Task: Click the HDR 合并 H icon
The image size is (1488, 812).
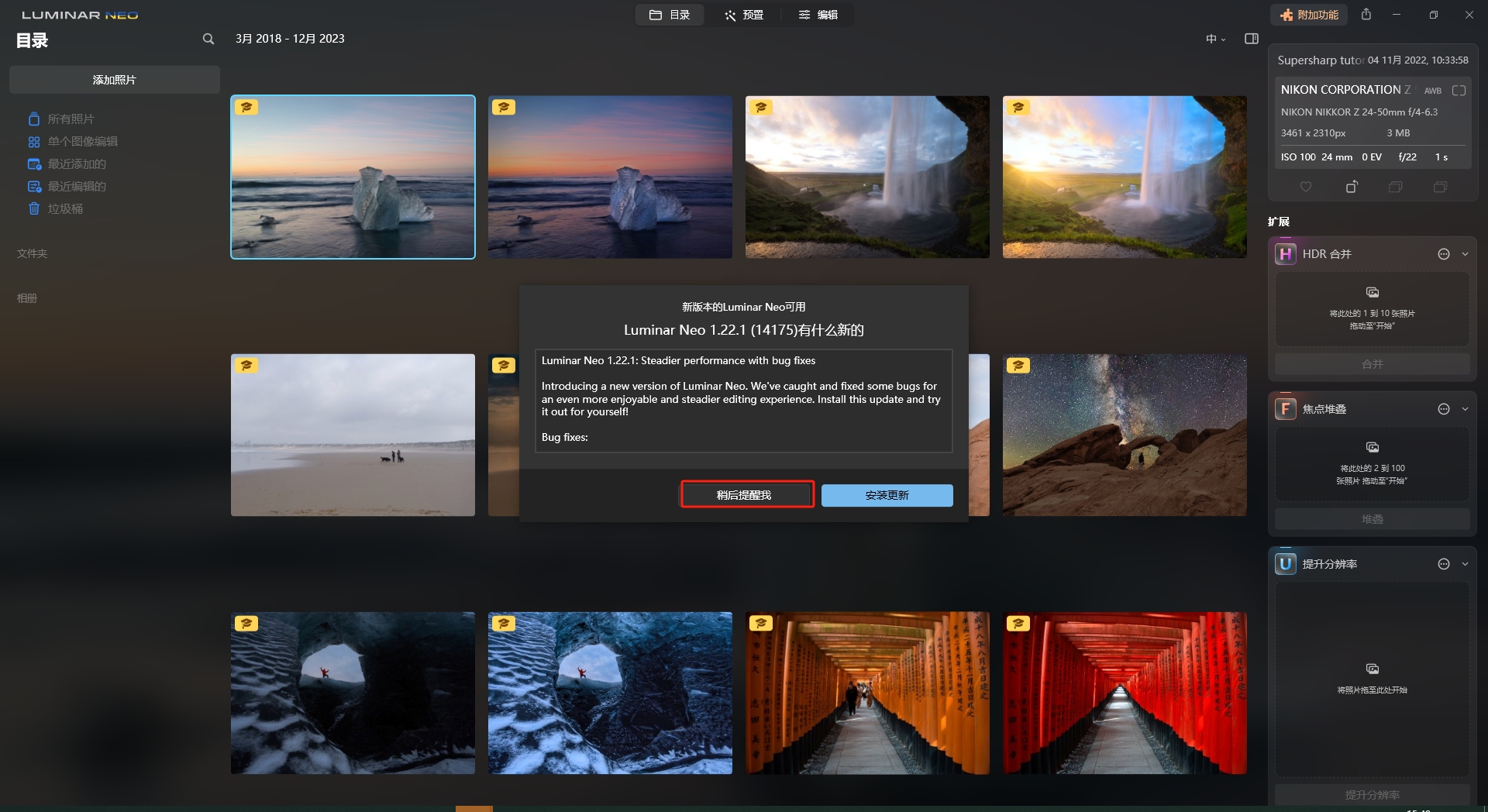Action: coord(1286,254)
